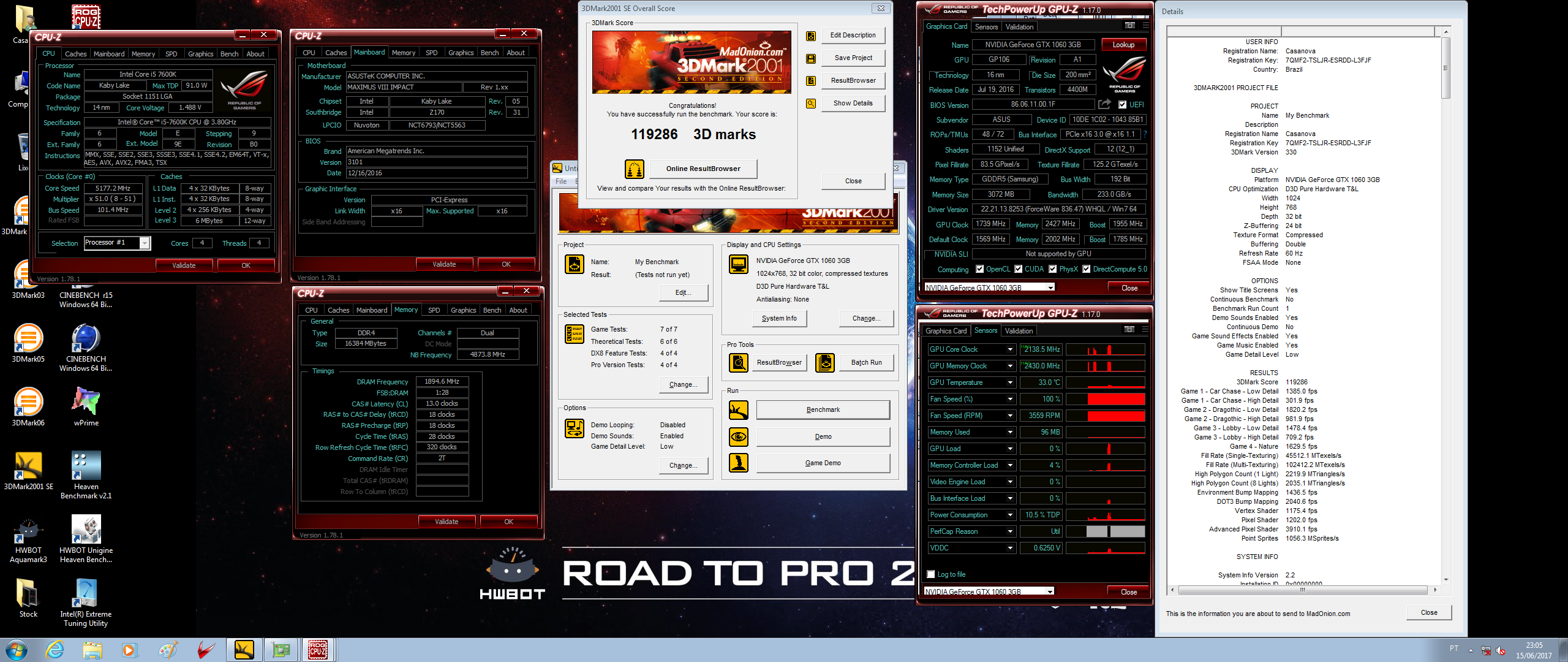Image resolution: width=1568 pixels, height=662 pixels.
Task: Toggle the CUDA checkbox
Action: (1019, 269)
